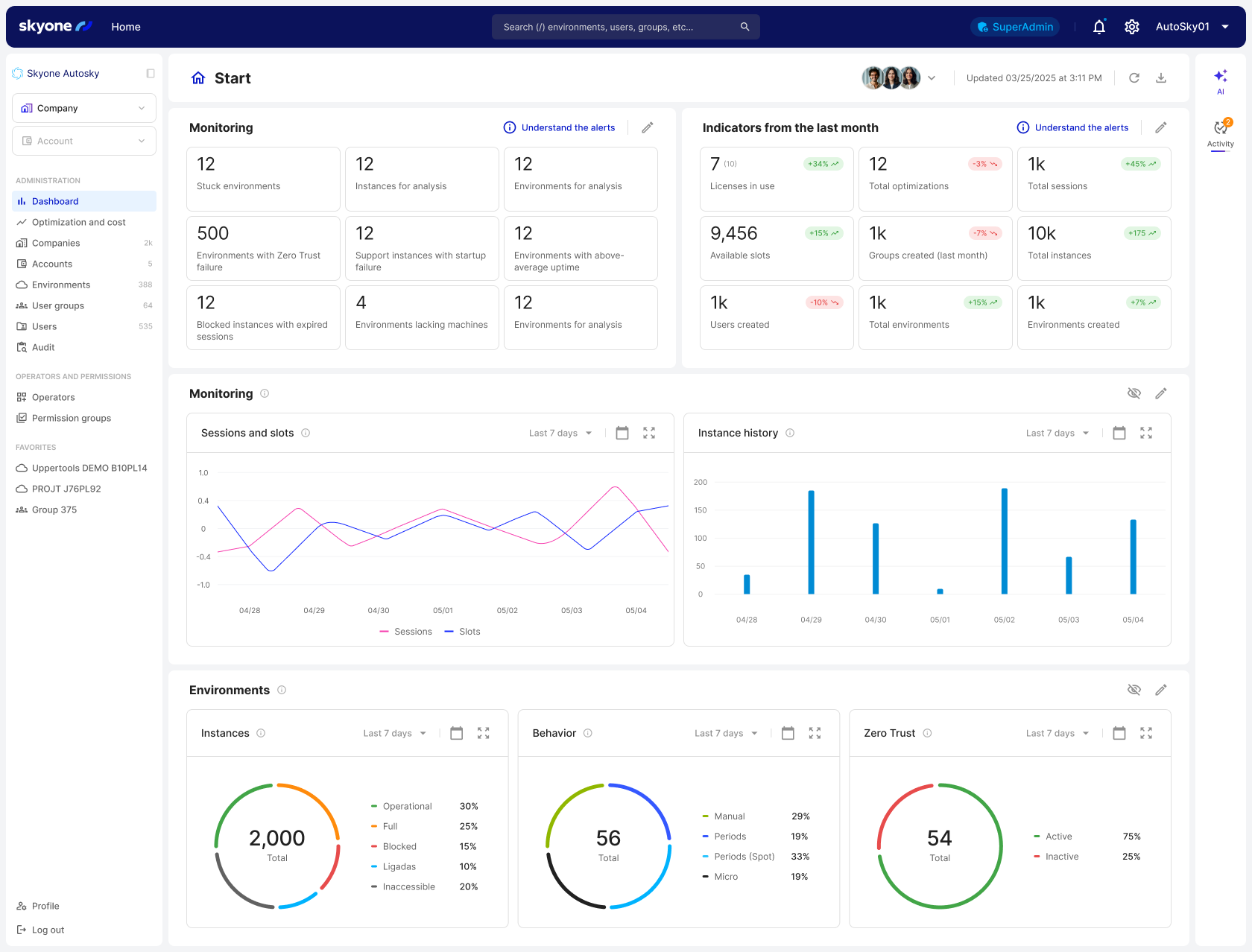Hide the Environments section
The height and width of the screenshot is (952, 1252).
[x=1134, y=690]
